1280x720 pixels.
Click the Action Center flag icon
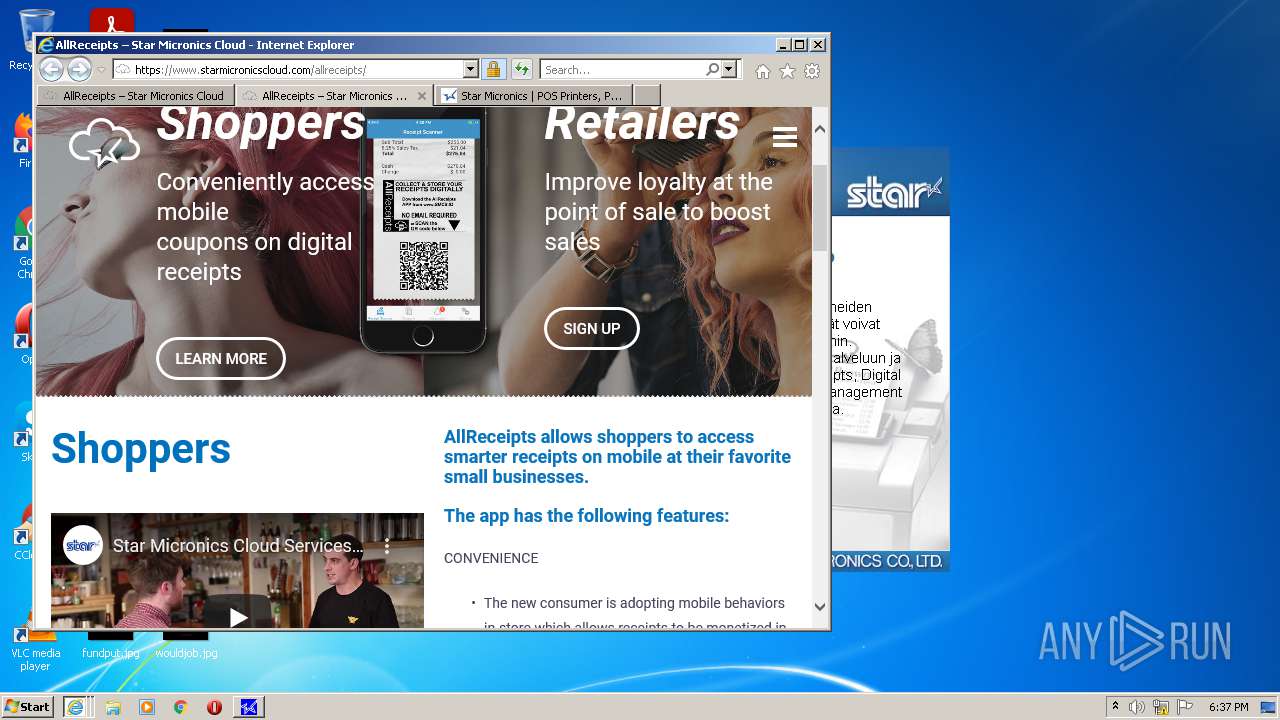click(x=1185, y=707)
